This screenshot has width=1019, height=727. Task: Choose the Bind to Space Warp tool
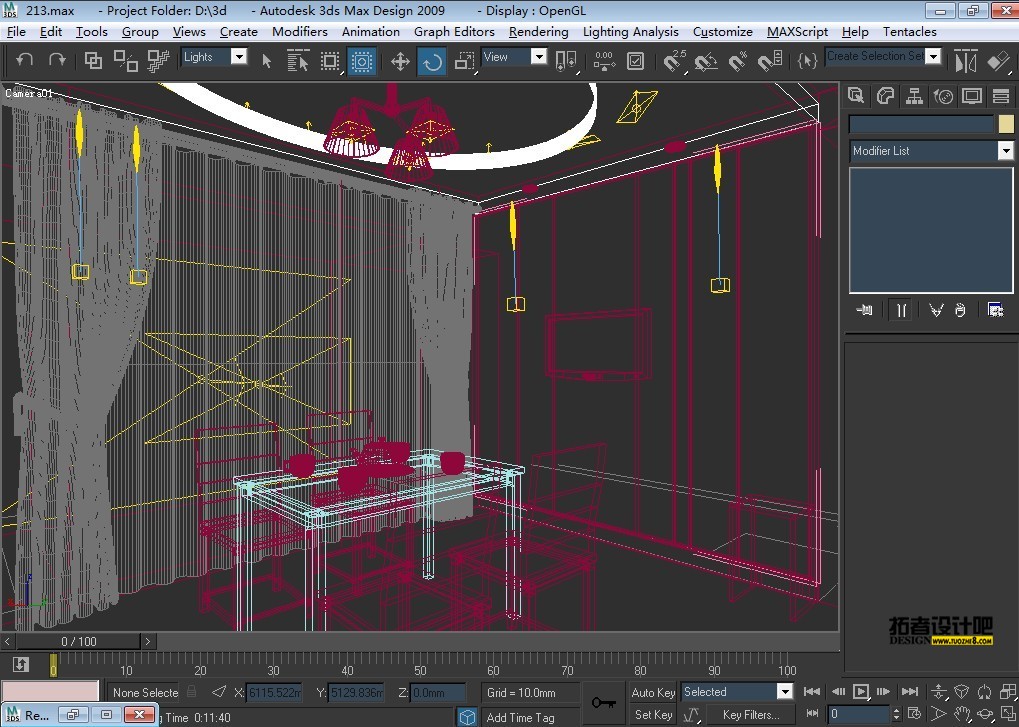click(x=158, y=60)
